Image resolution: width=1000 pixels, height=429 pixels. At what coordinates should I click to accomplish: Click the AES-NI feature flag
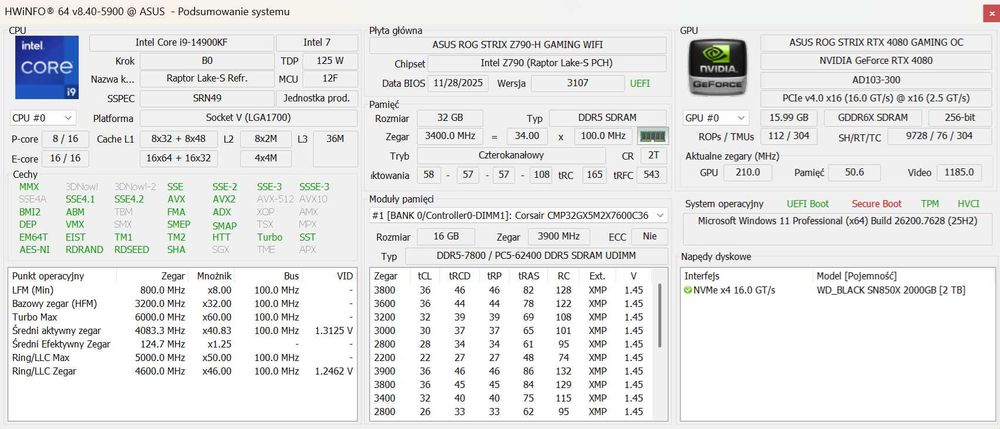pyautogui.click(x=34, y=250)
